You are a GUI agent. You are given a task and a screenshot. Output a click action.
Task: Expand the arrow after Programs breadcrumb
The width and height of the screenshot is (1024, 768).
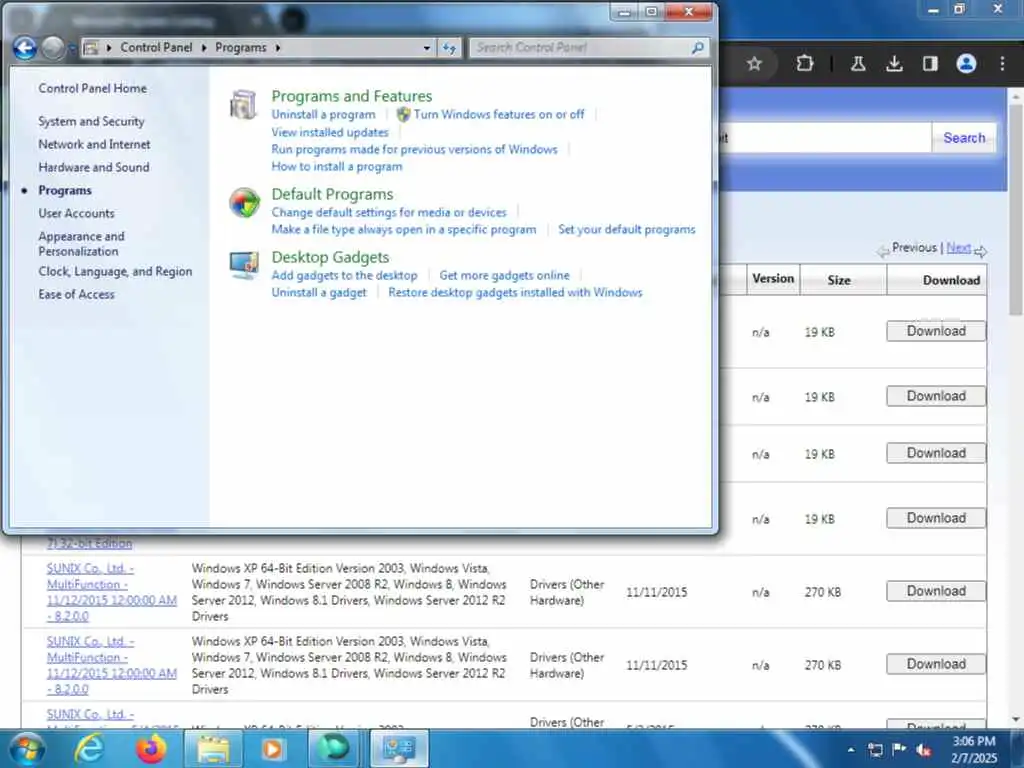[278, 48]
